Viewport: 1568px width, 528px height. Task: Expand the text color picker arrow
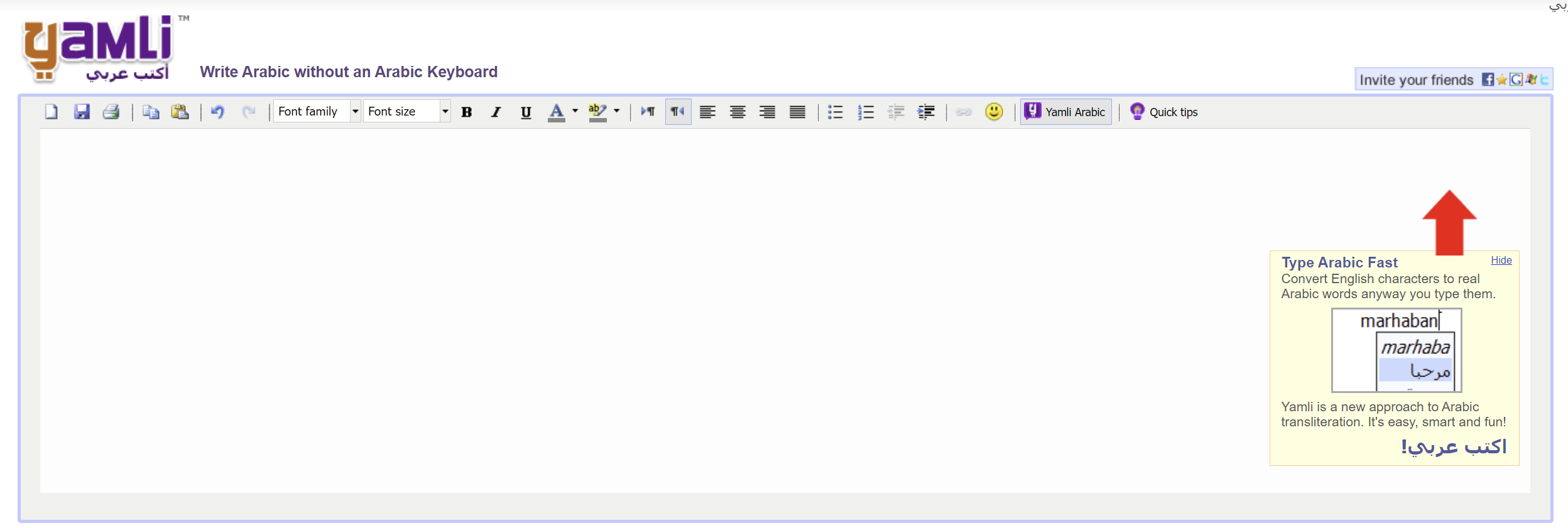click(575, 111)
